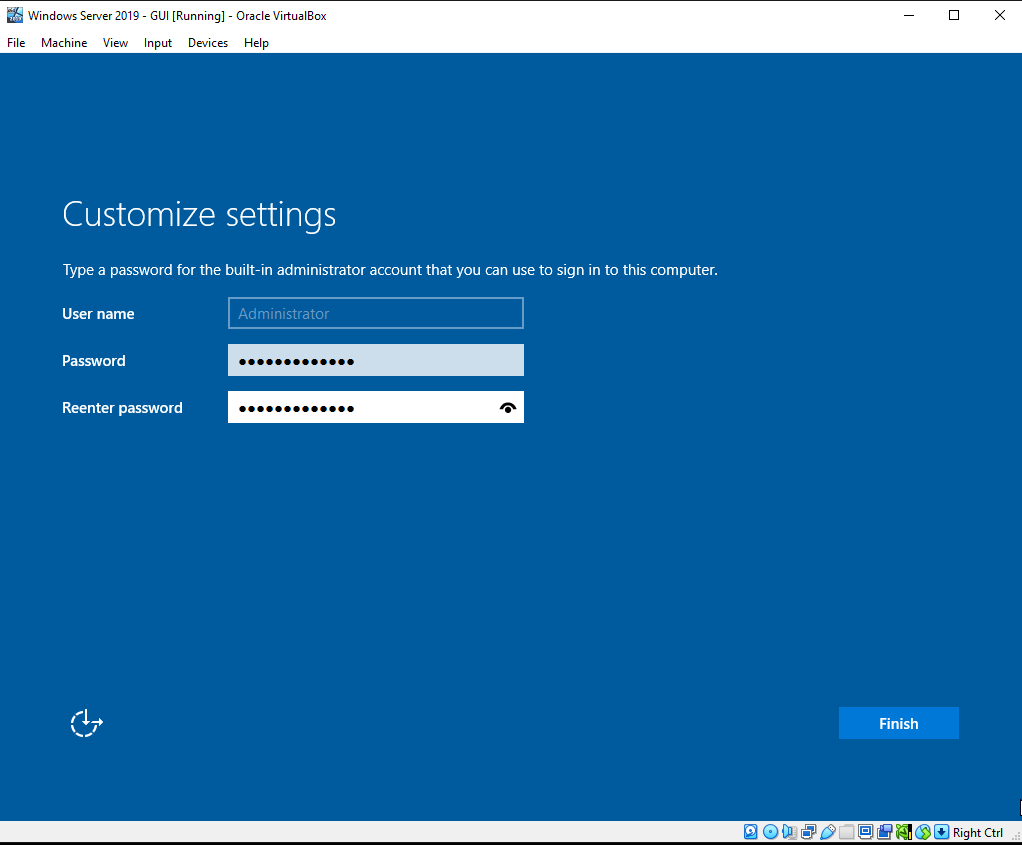Open the Input menu
Image resolution: width=1022 pixels, height=845 pixels.
(158, 42)
